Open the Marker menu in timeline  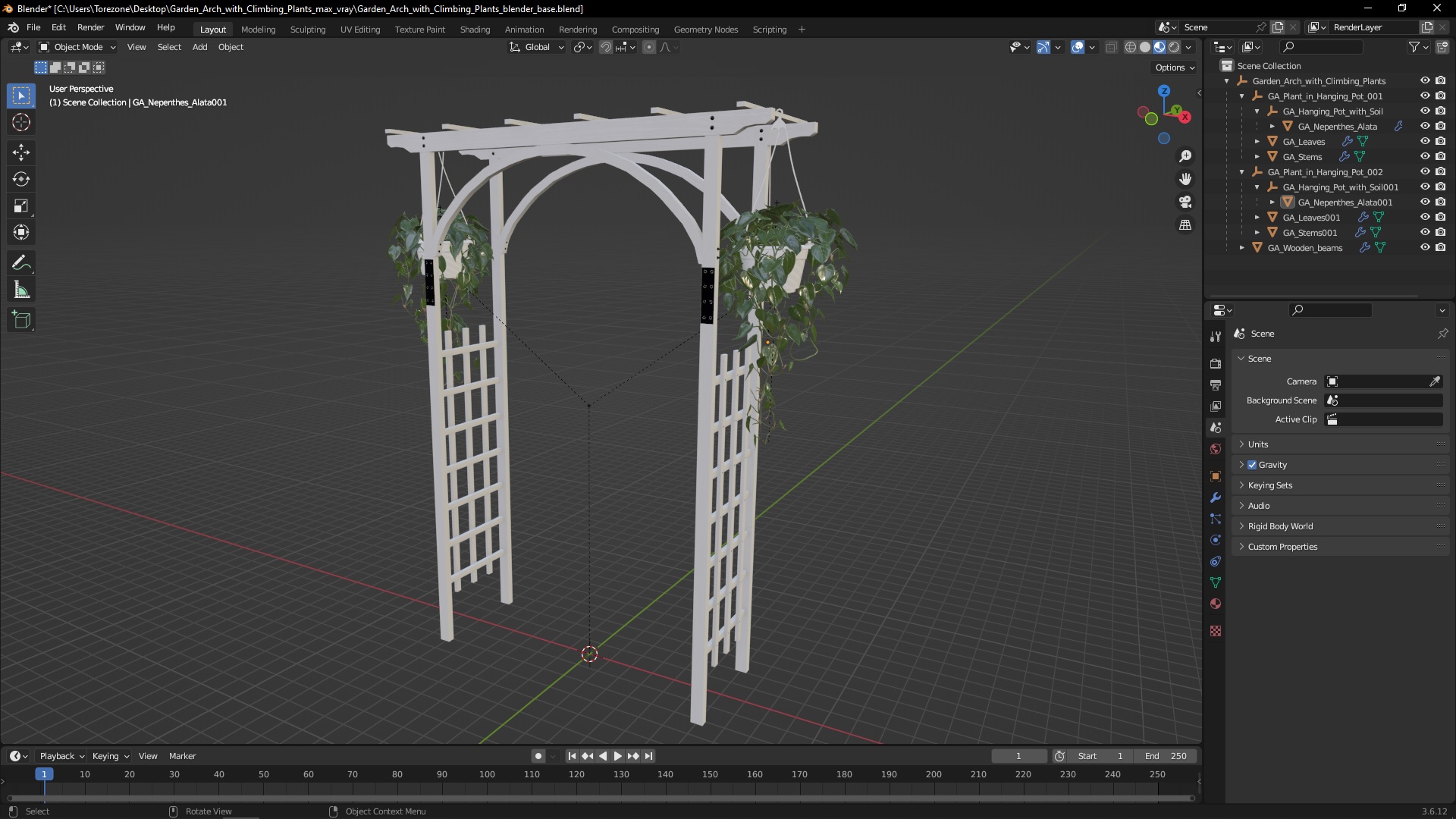pos(182,756)
